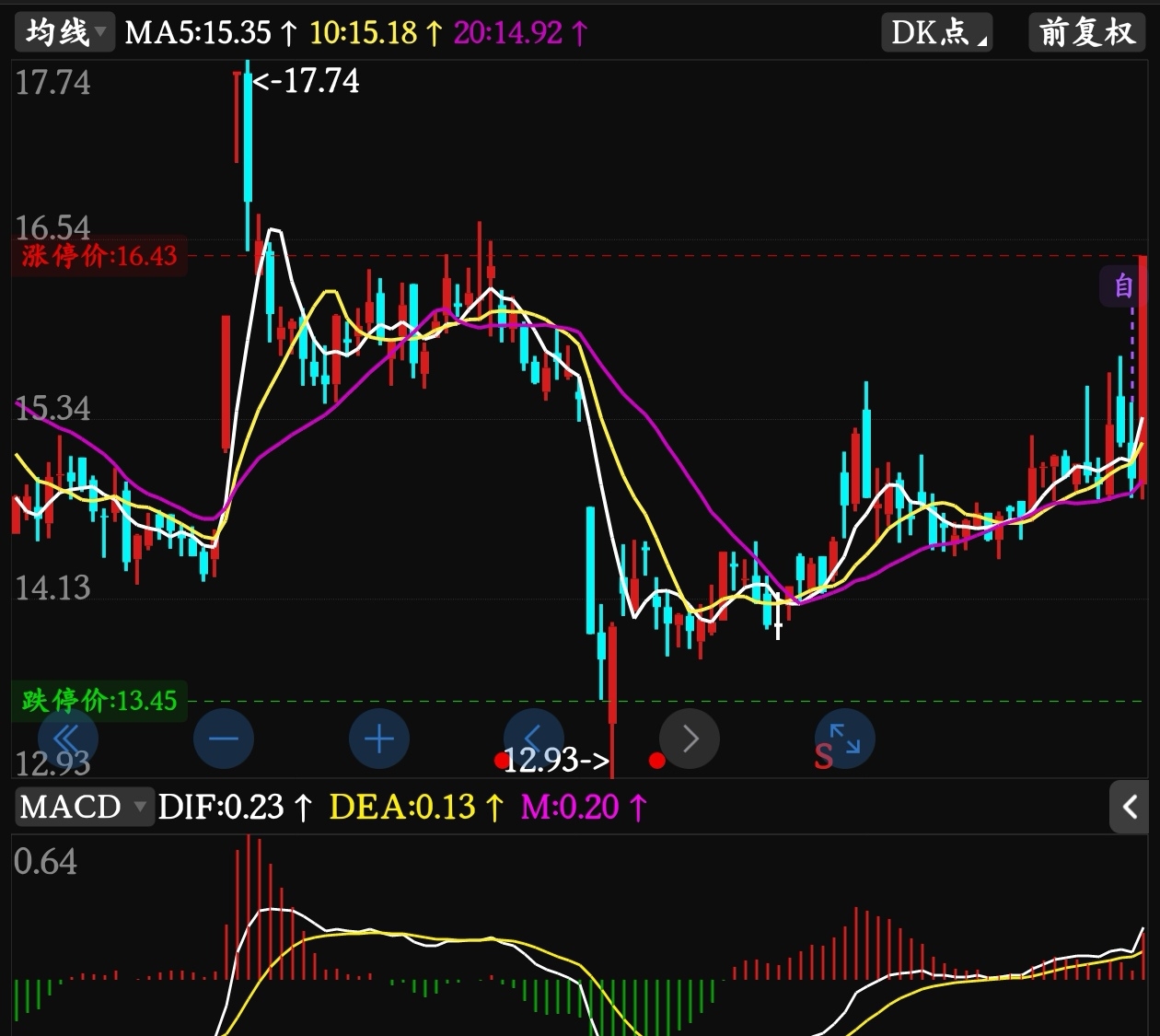Image resolution: width=1160 pixels, height=1036 pixels.
Task: Click the M:0.20 readout
Action: [584, 808]
